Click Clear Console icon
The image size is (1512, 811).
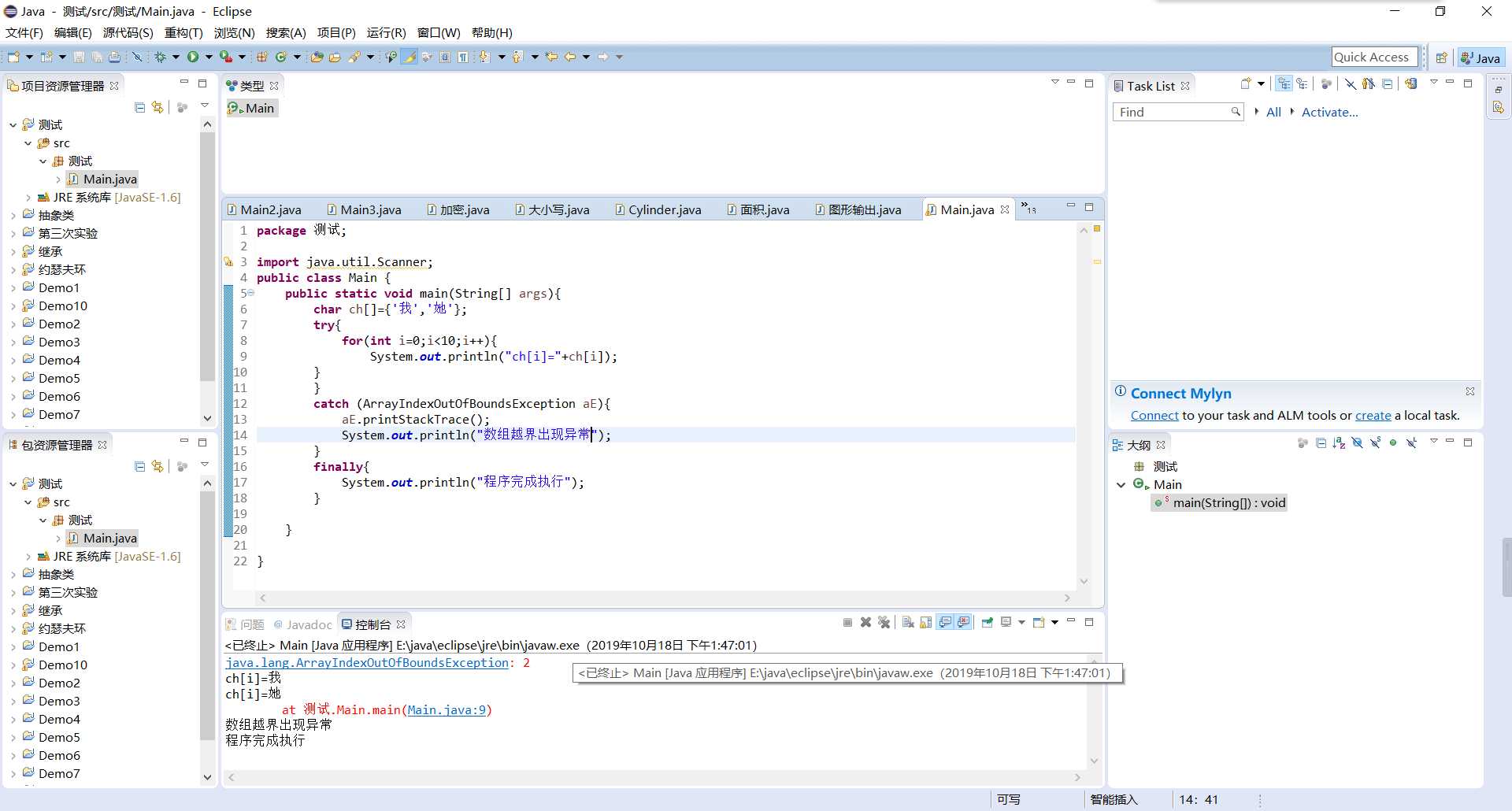tap(908, 622)
